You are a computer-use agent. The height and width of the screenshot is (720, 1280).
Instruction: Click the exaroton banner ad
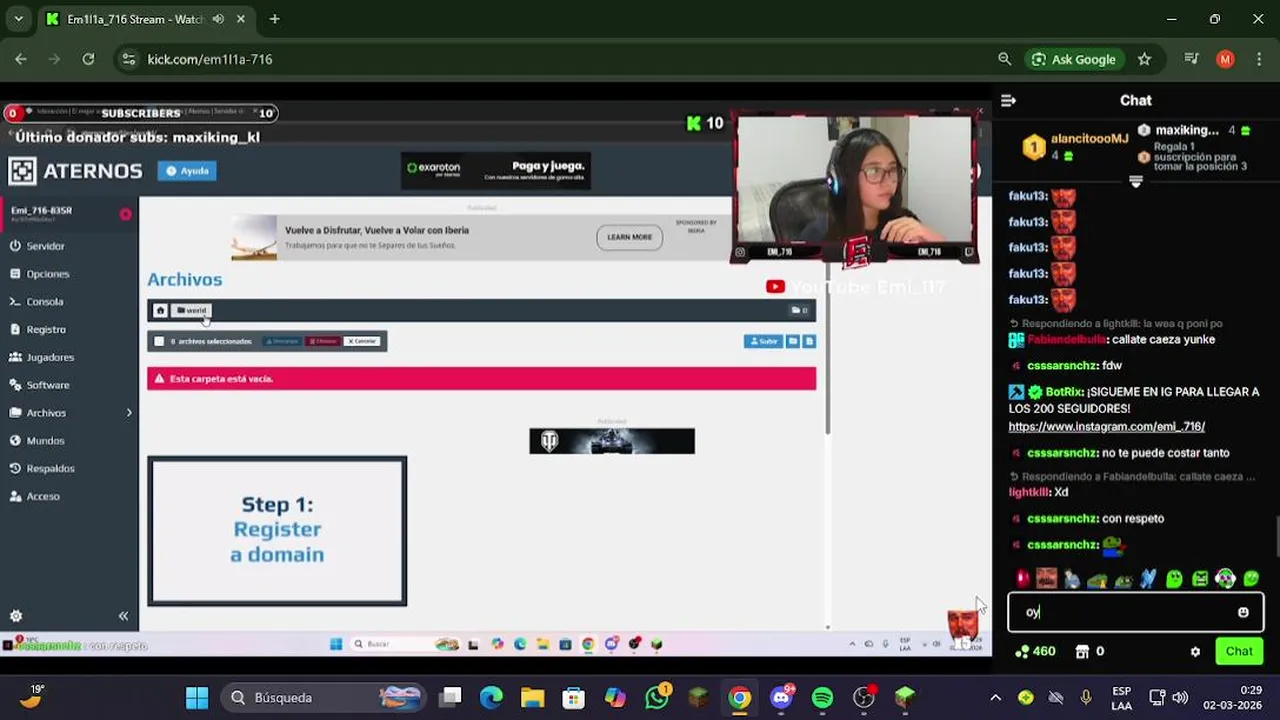click(x=496, y=171)
